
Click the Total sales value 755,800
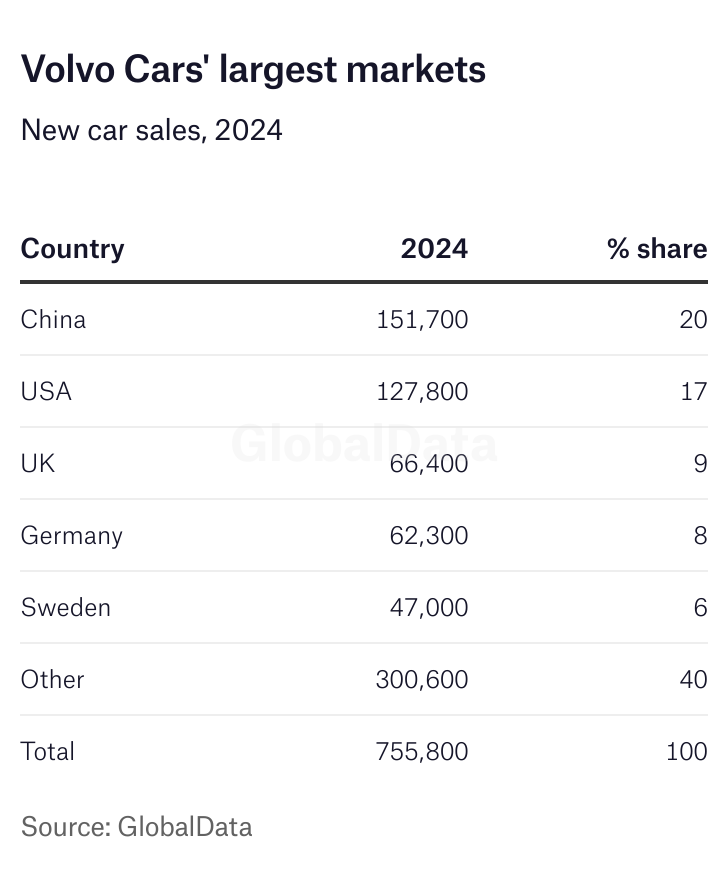[x=422, y=751]
